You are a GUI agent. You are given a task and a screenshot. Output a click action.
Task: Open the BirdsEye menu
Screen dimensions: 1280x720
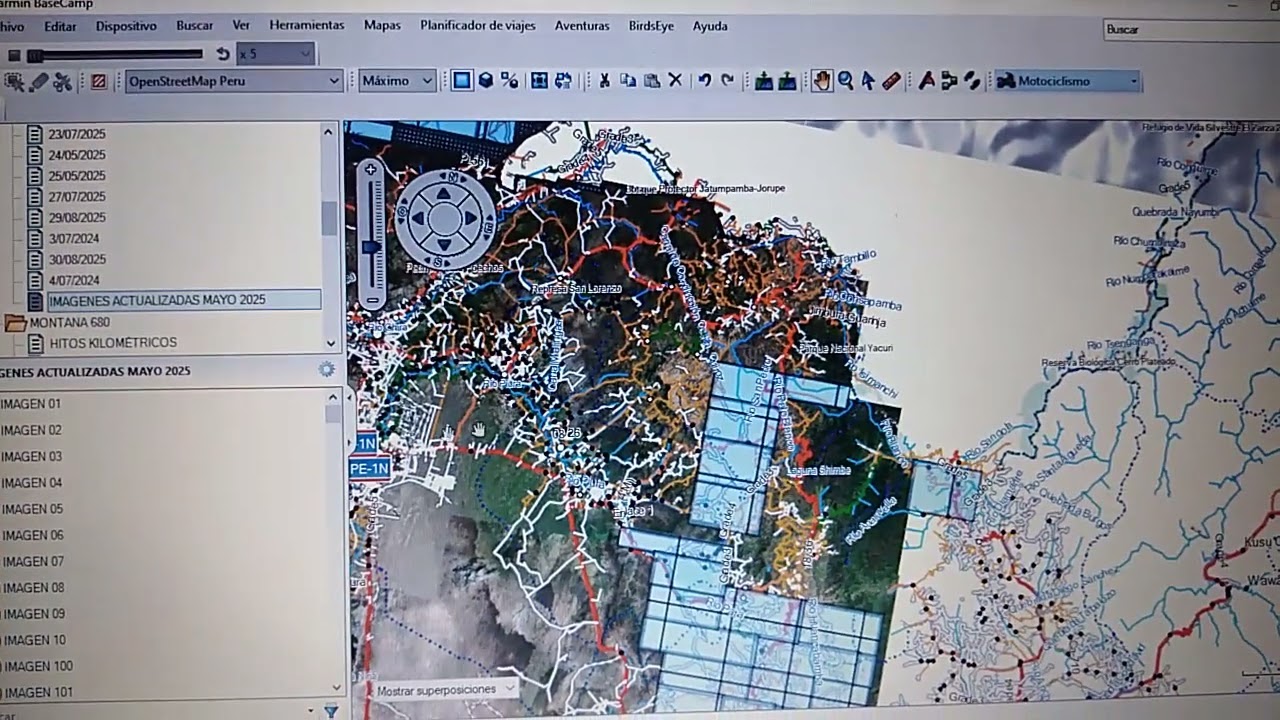coord(651,26)
